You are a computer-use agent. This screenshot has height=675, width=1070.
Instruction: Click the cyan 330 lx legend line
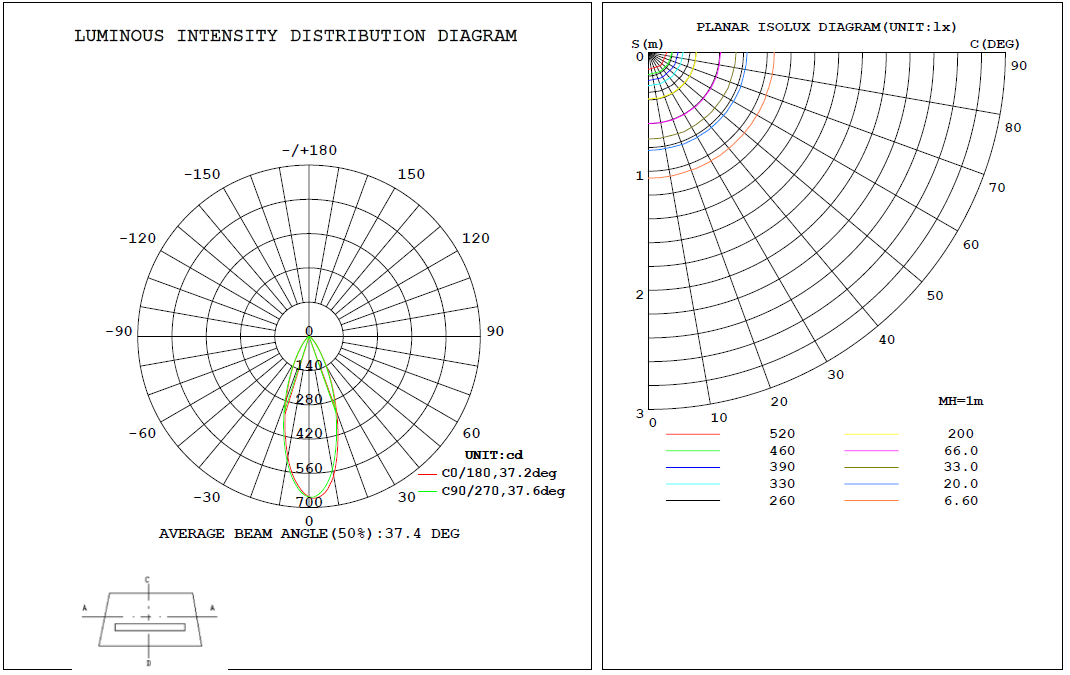click(x=693, y=484)
